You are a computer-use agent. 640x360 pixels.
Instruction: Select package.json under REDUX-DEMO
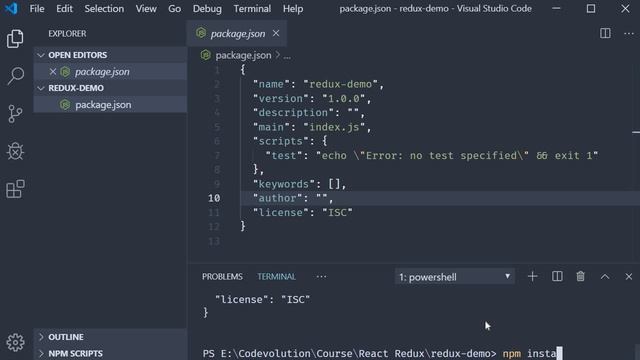(110, 104)
